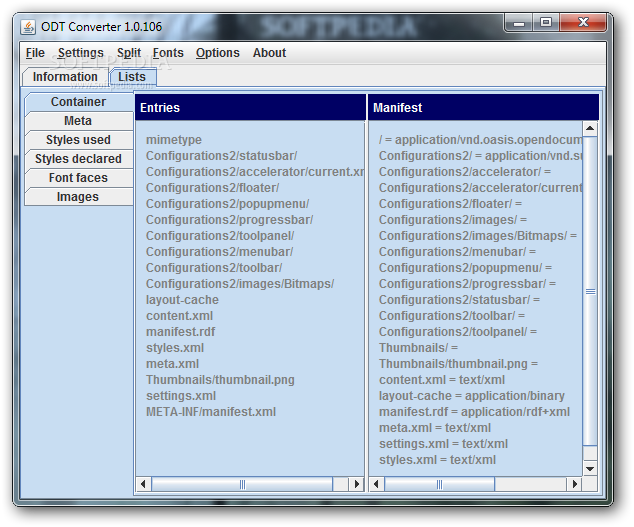The height and width of the screenshot is (527, 634).
Task: Open the Split menu
Action: tap(129, 53)
